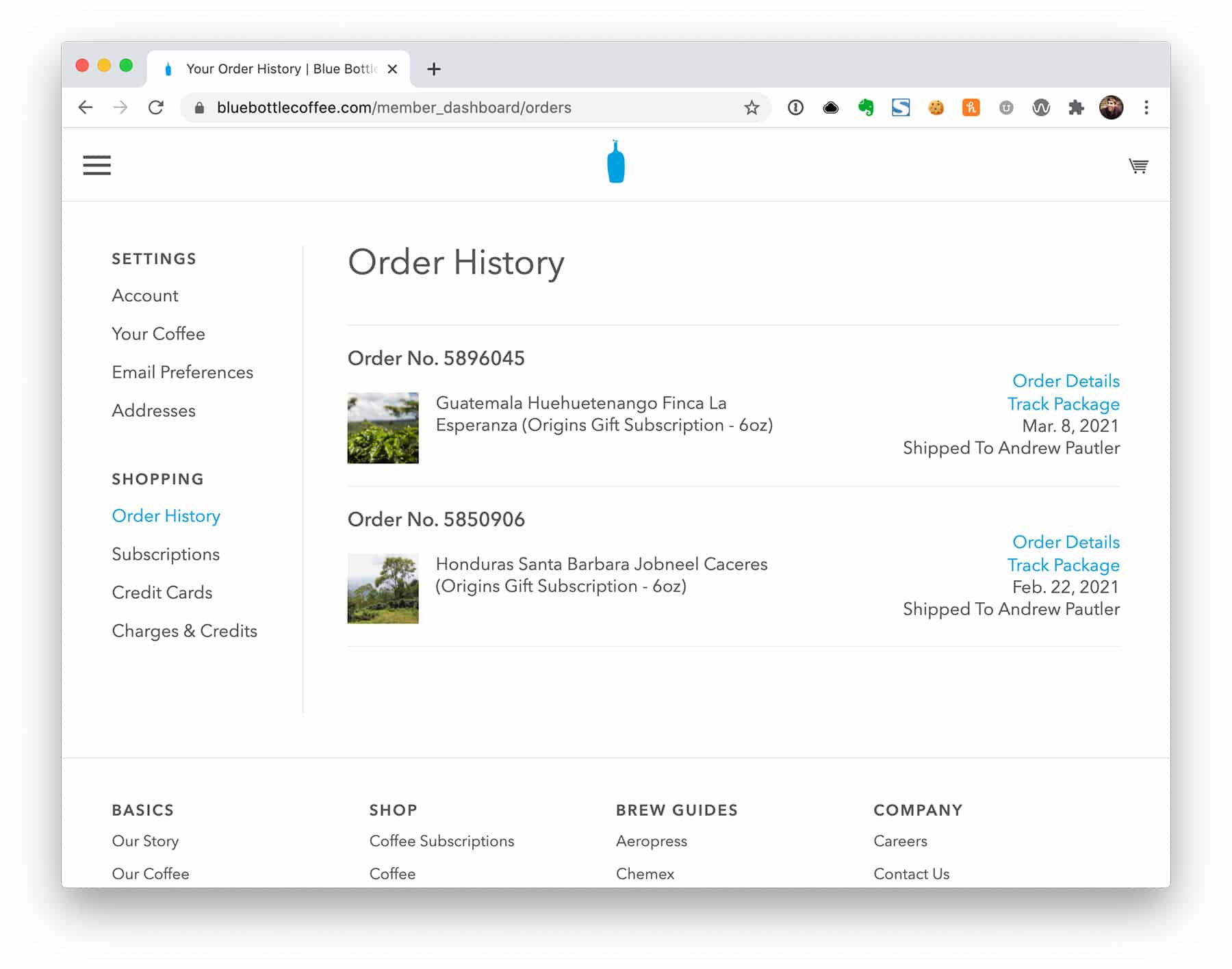Click the Guatemala coffee thumbnail
Screen dimensions: 1232x969
tap(383, 428)
